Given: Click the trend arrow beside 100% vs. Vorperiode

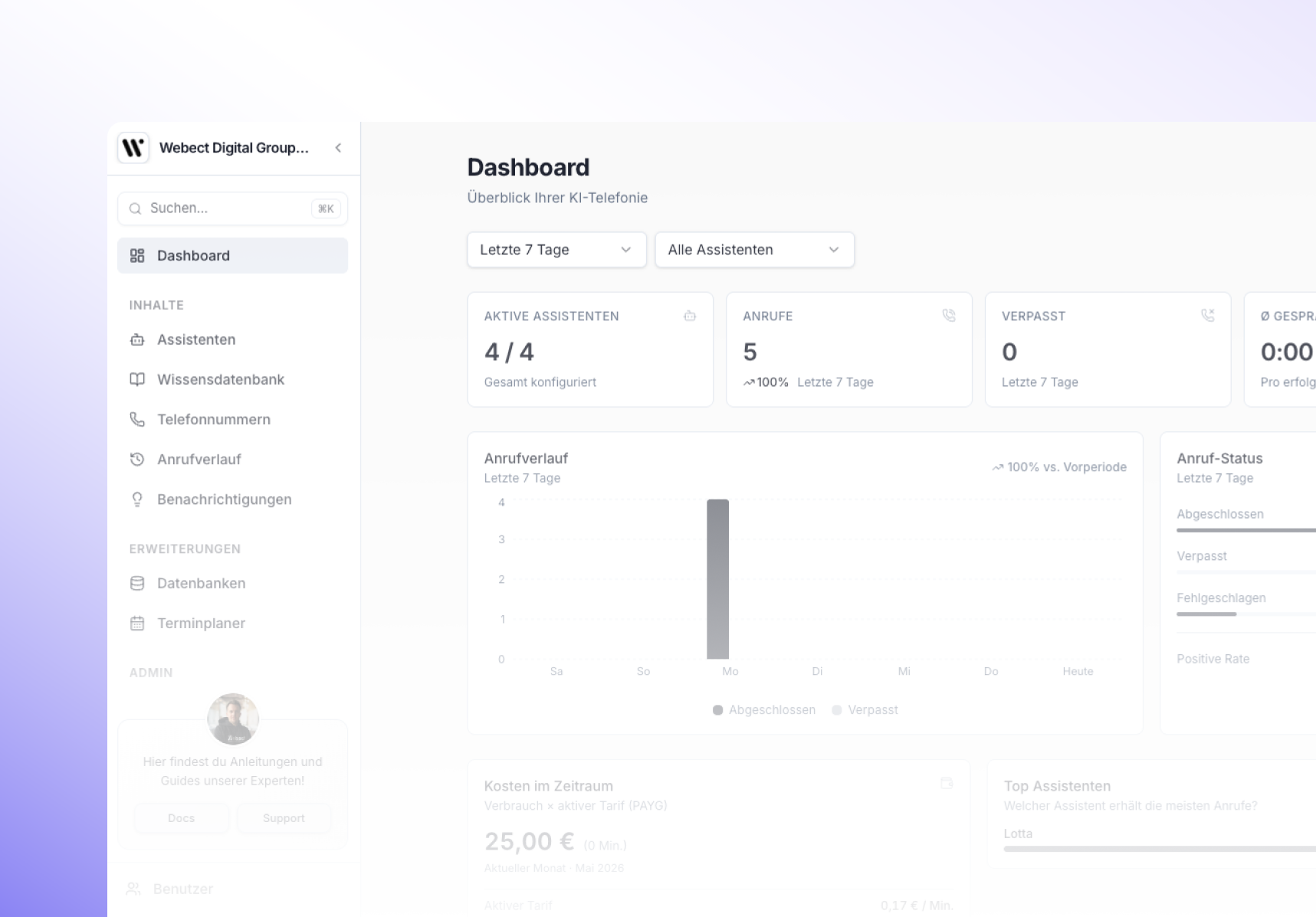Looking at the screenshot, I should click(x=998, y=467).
